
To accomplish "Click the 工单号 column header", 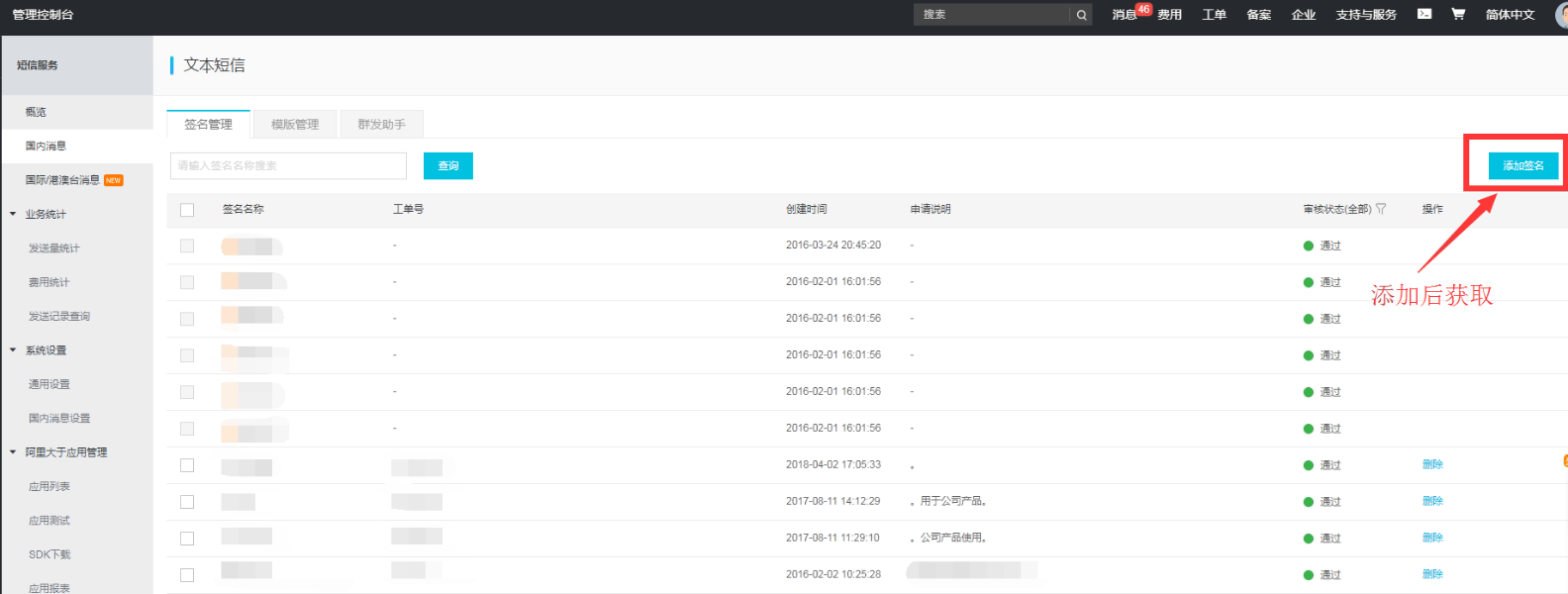I will click(x=408, y=209).
